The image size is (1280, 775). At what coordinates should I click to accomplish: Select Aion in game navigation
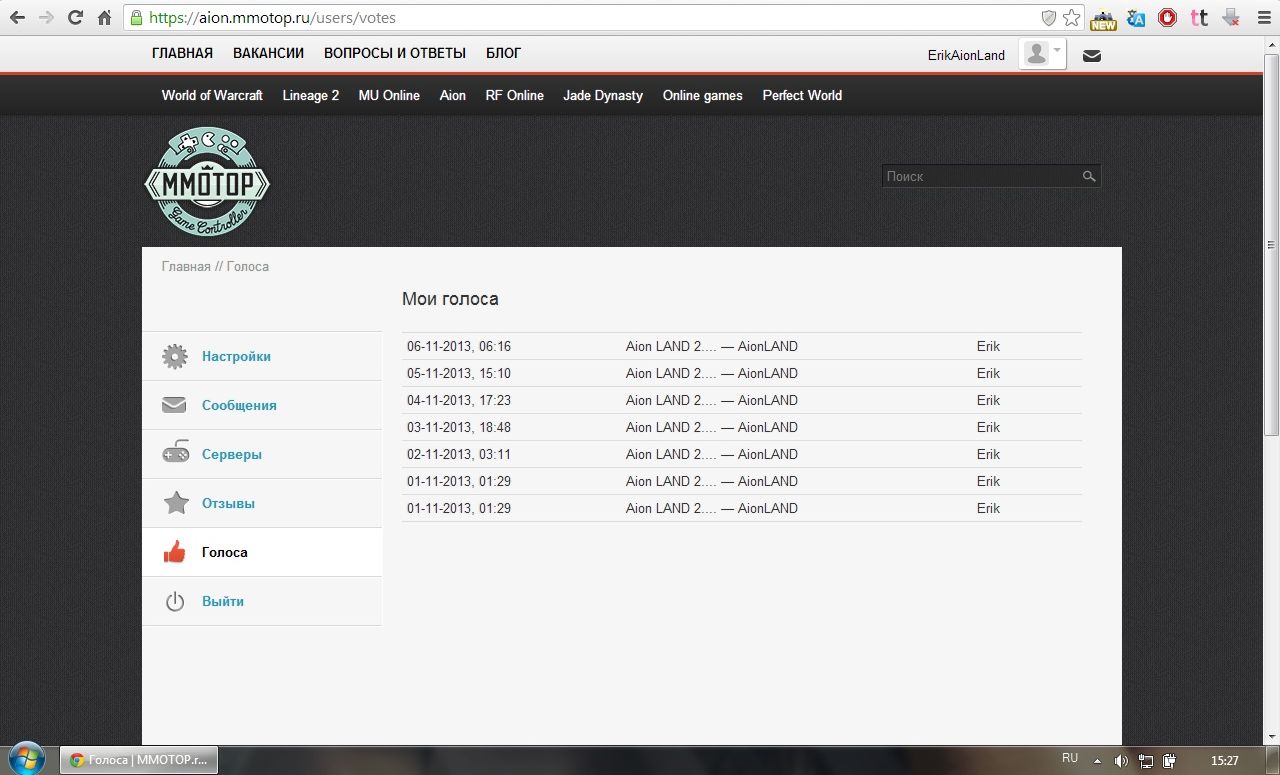453,95
